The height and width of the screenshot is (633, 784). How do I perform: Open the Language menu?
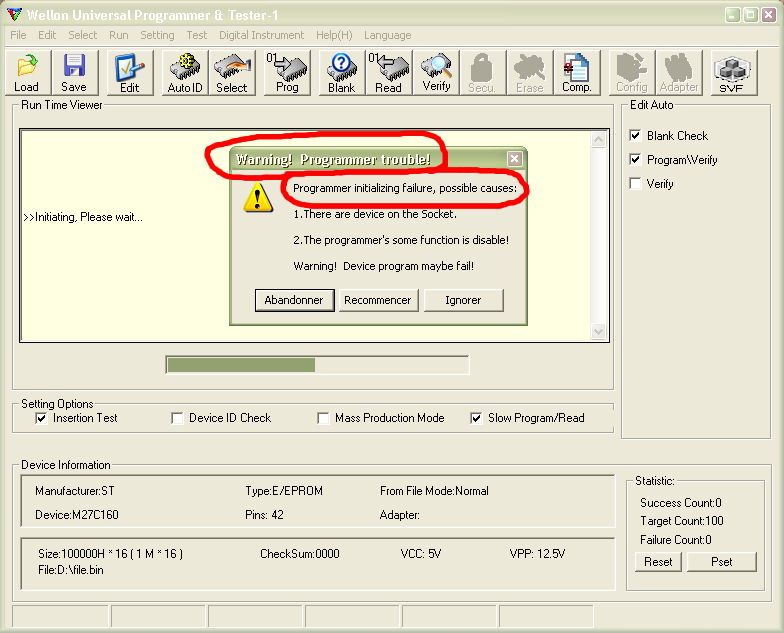click(x=388, y=35)
